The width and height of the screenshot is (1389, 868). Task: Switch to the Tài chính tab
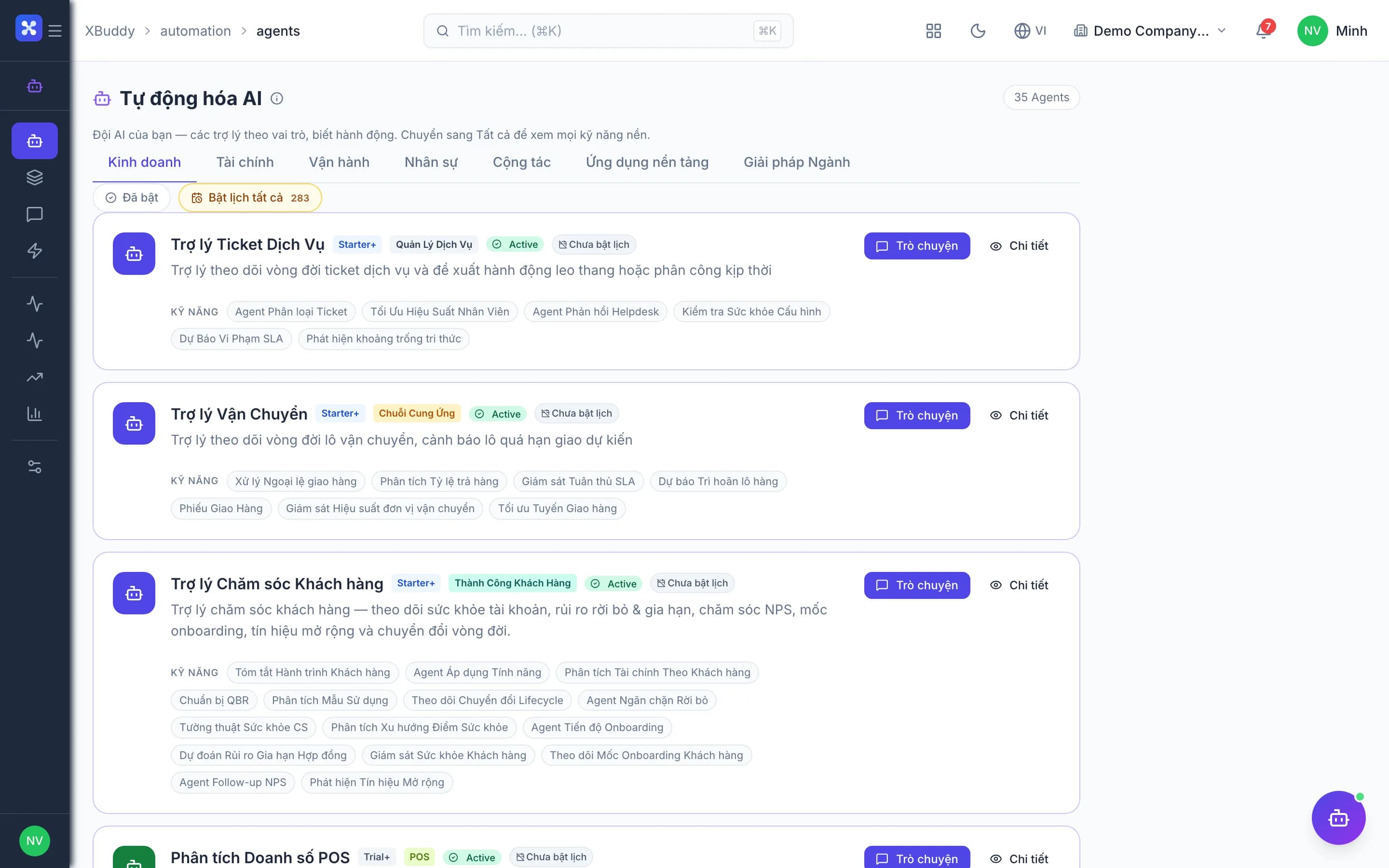pyautogui.click(x=245, y=163)
